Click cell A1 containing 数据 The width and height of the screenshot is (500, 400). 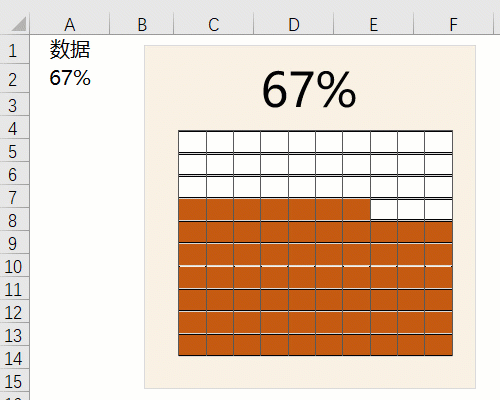pos(70,50)
